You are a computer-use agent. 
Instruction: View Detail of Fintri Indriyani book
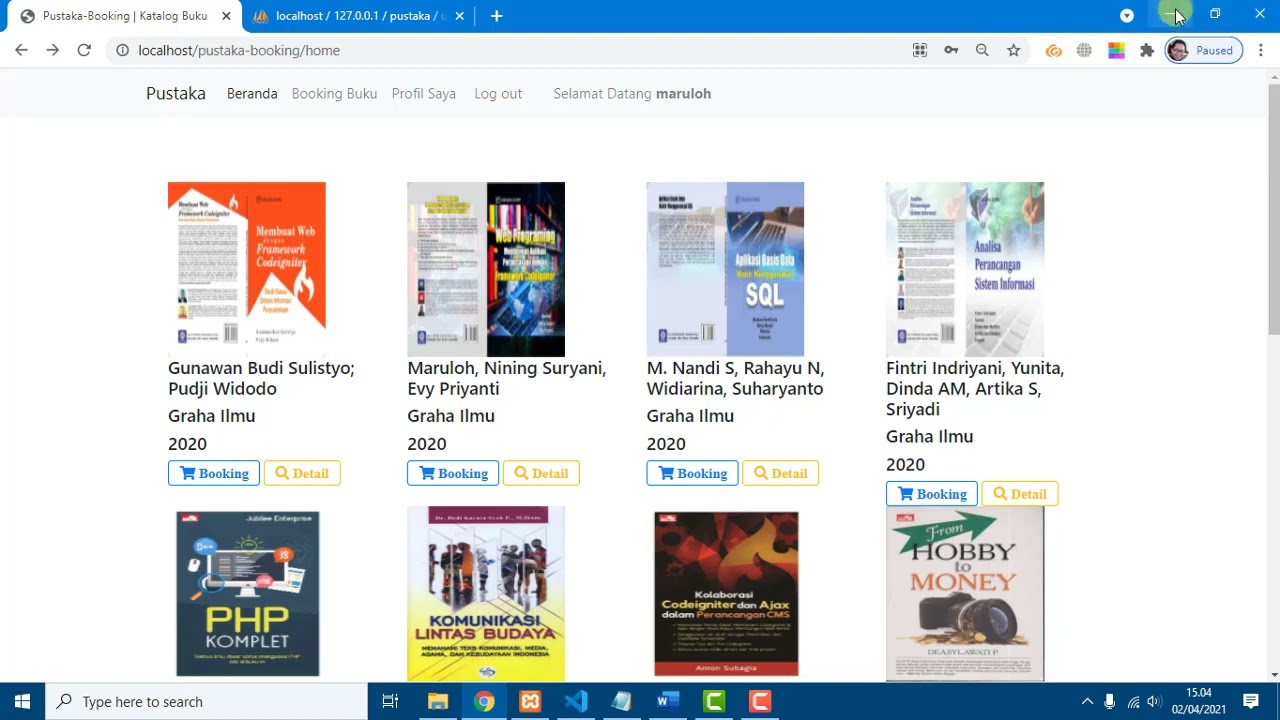(1020, 494)
